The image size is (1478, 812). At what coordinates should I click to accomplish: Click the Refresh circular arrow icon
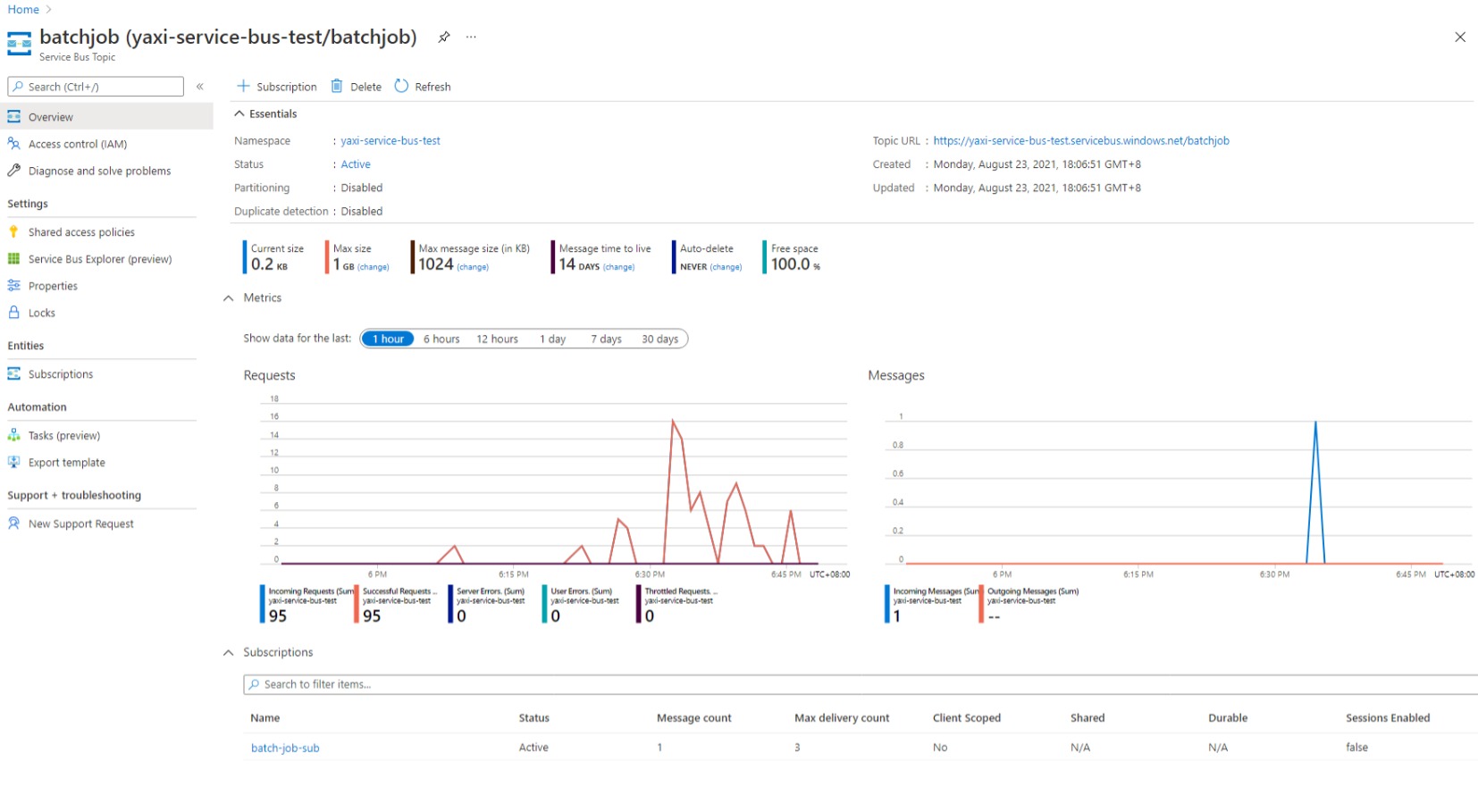click(x=401, y=86)
